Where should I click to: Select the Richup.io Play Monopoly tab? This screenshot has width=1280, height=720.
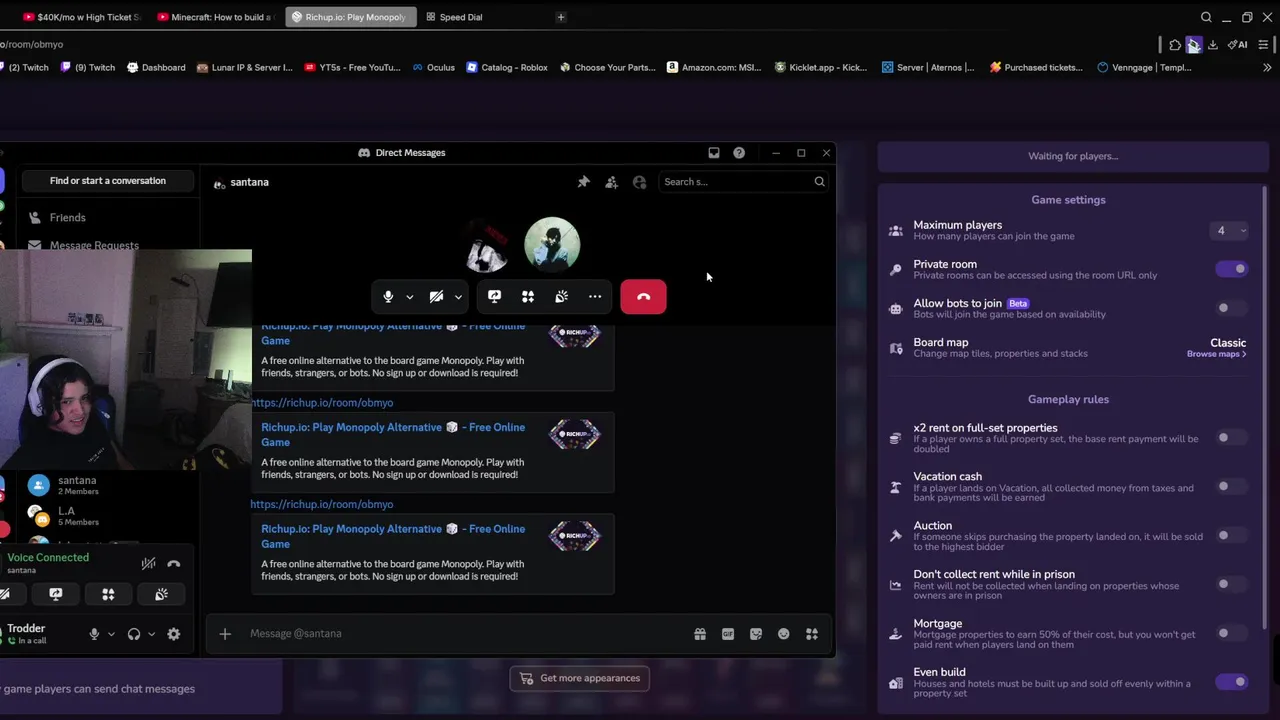click(350, 17)
